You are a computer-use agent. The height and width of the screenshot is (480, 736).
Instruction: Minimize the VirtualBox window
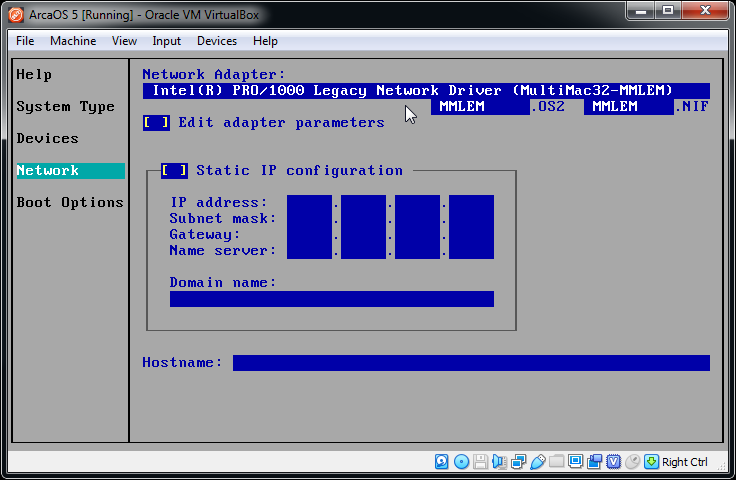pos(641,11)
